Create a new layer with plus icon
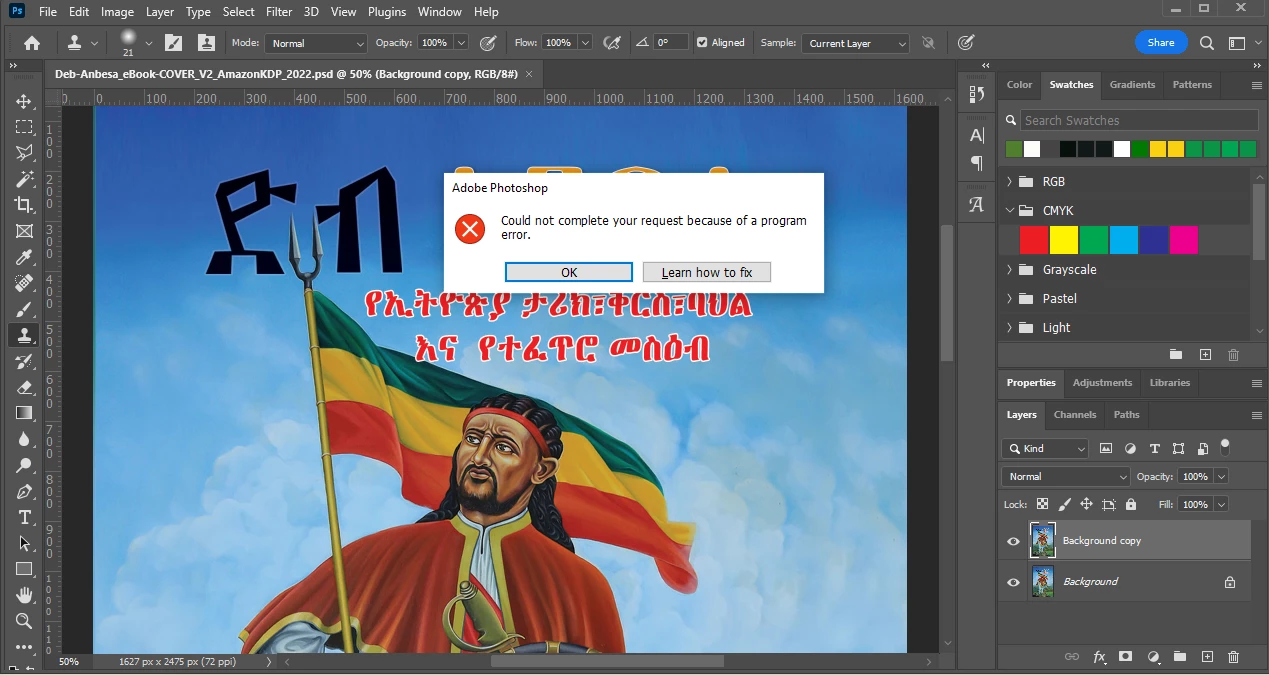The image size is (1269, 675). click(x=1207, y=657)
